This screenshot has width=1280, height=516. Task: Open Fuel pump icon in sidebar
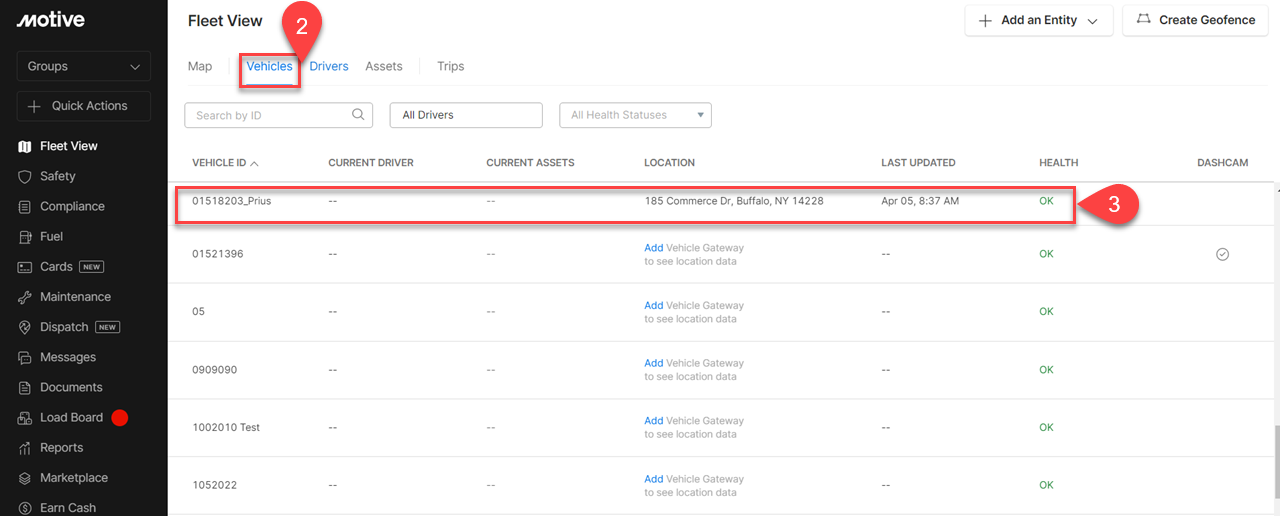coord(25,237)
